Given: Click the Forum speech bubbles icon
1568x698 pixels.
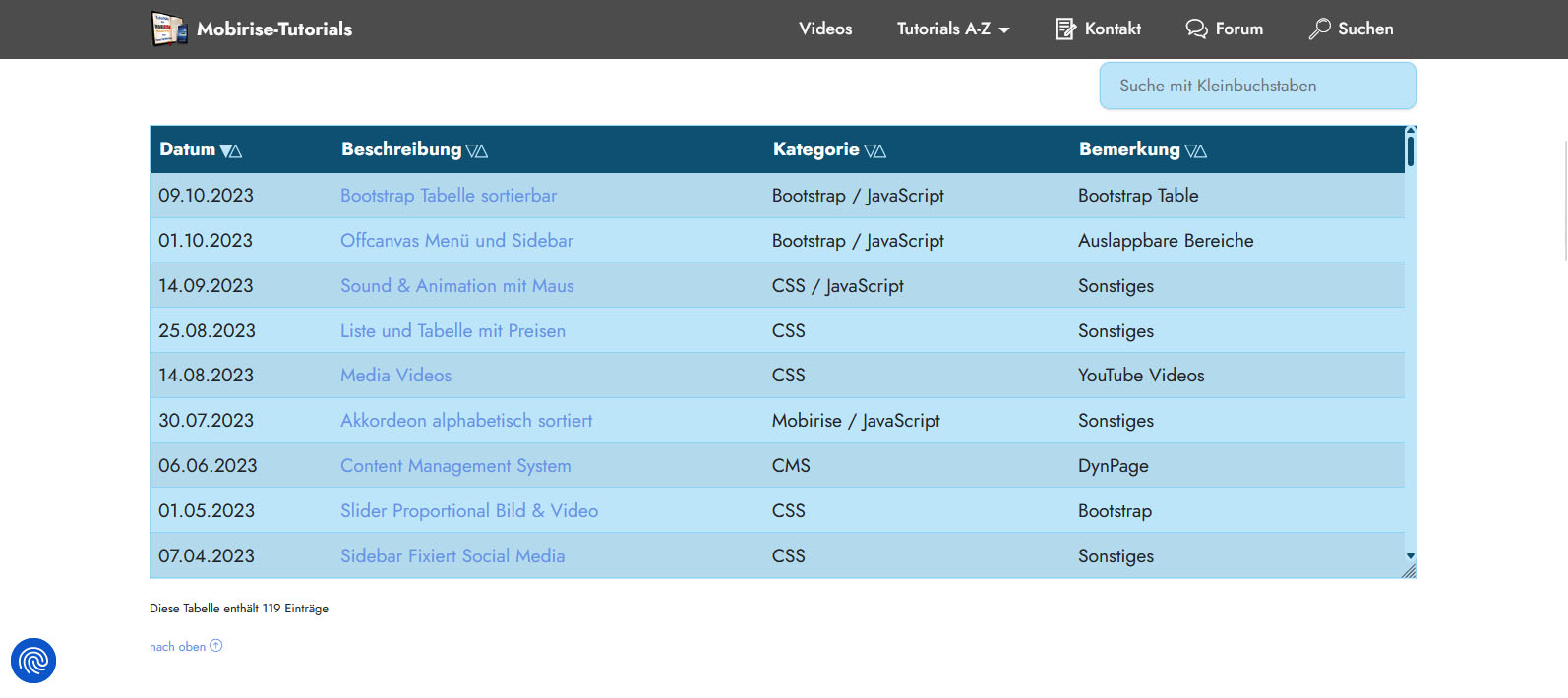Looking at the screenshot, I should 1196,29.
